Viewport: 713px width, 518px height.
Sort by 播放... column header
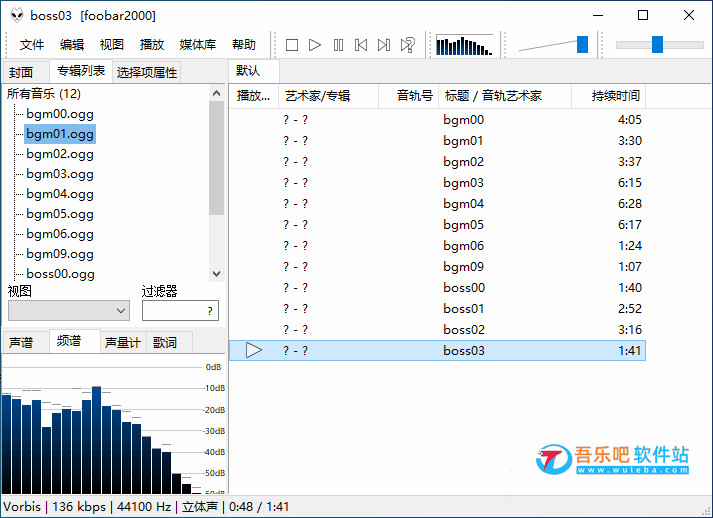click(x=254, y=96)
